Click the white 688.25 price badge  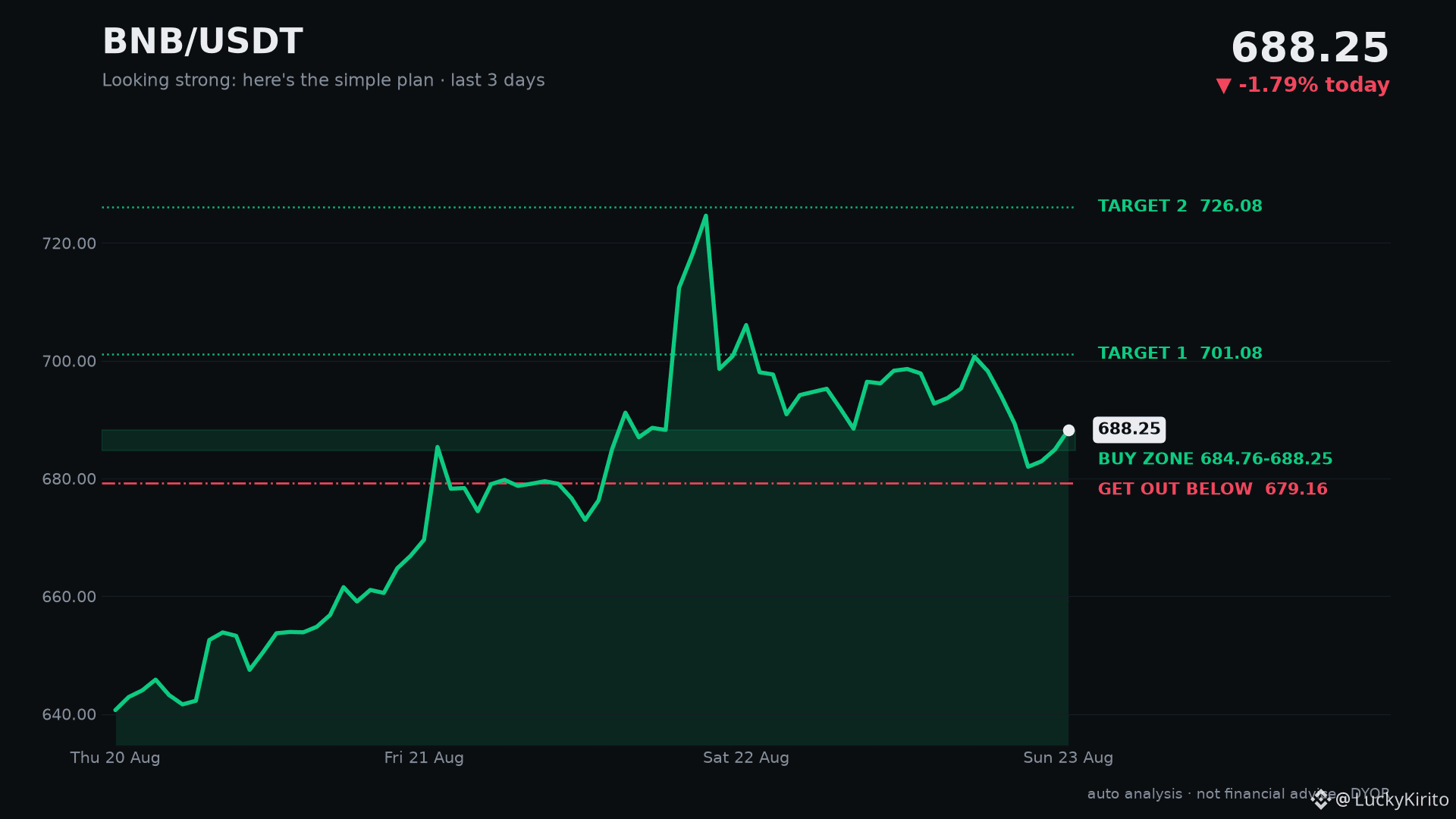coord(1129,429)
